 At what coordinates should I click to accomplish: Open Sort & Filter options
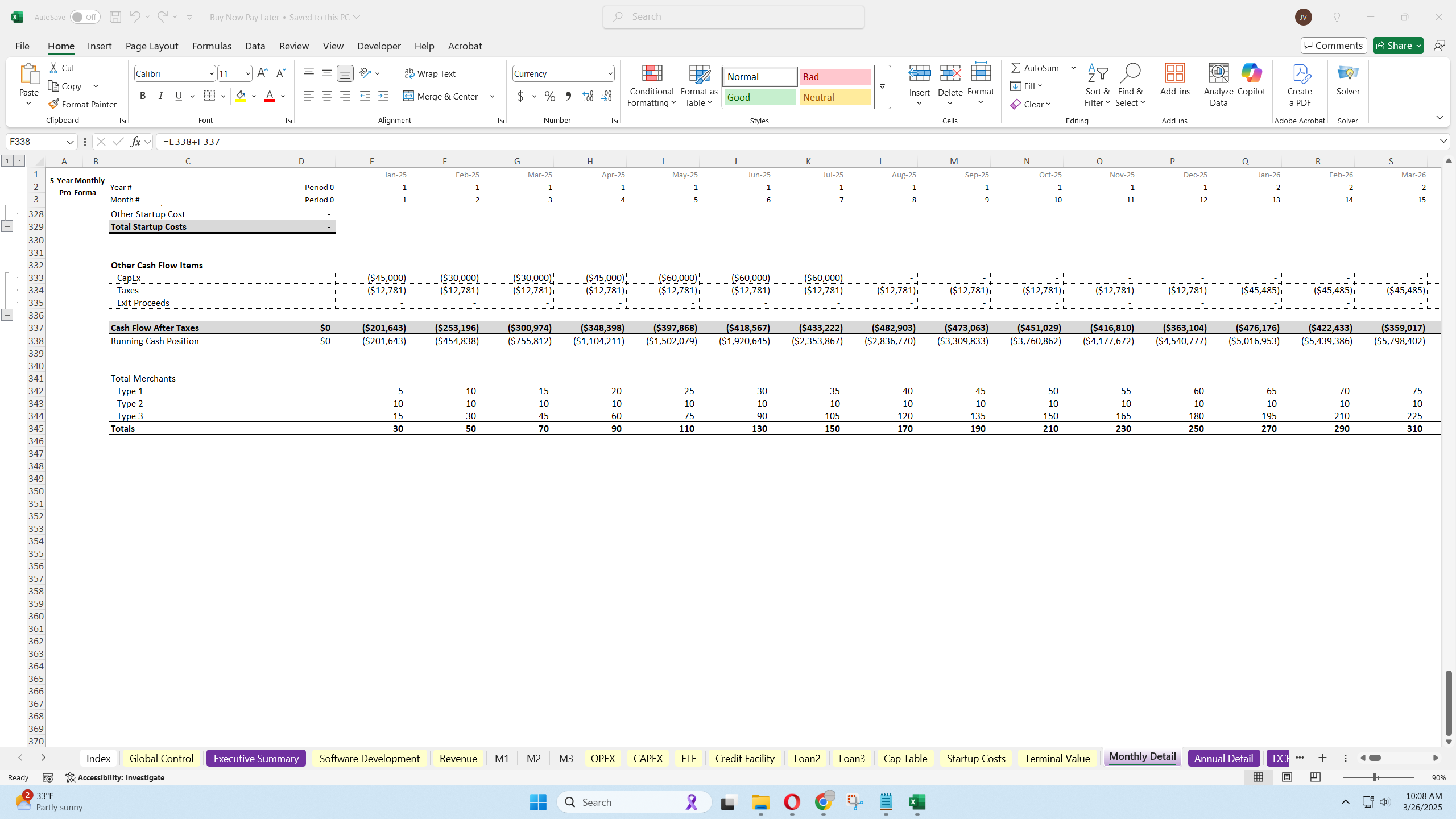pos(1097,85)
